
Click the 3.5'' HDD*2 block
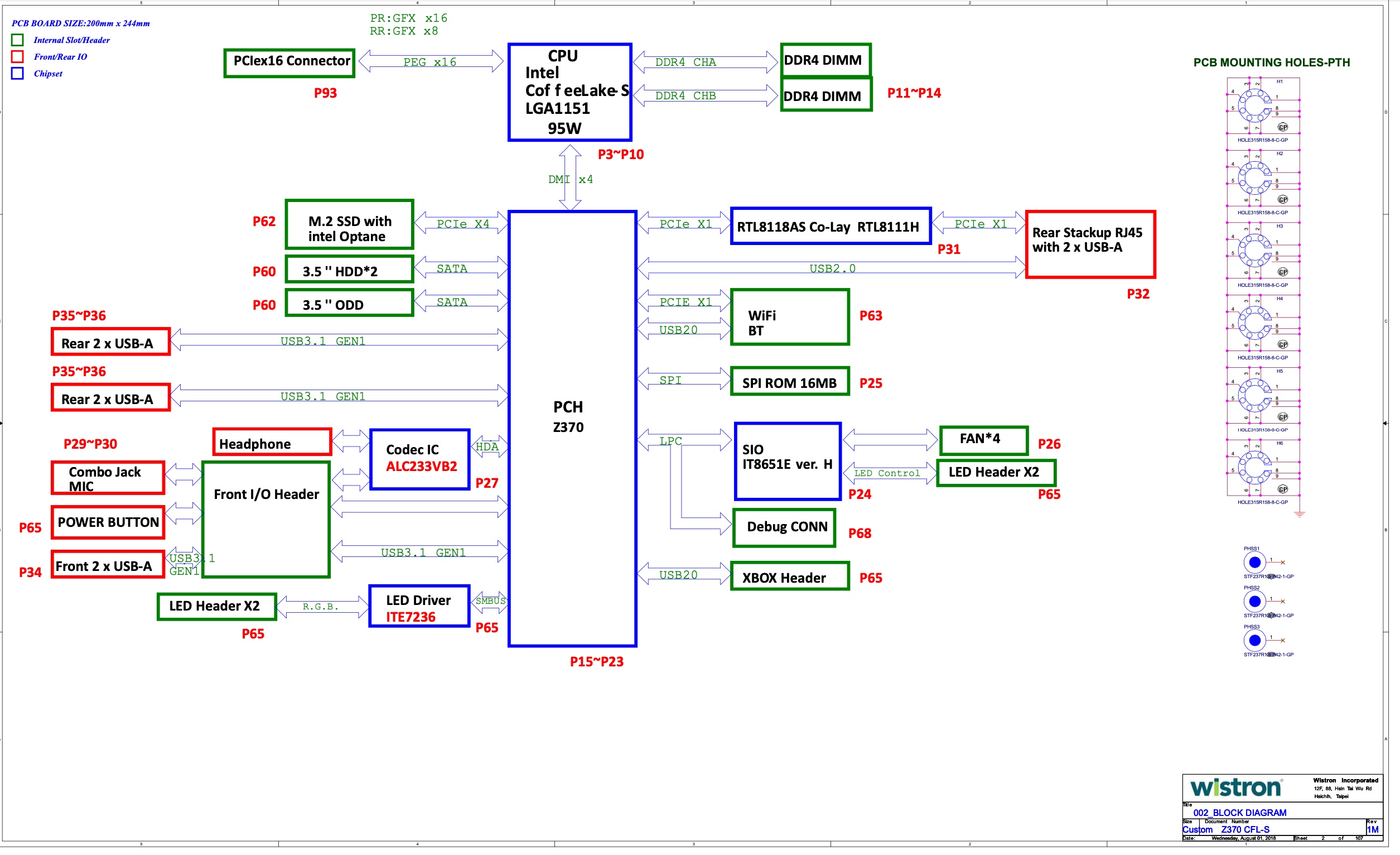tap(349, 269)
